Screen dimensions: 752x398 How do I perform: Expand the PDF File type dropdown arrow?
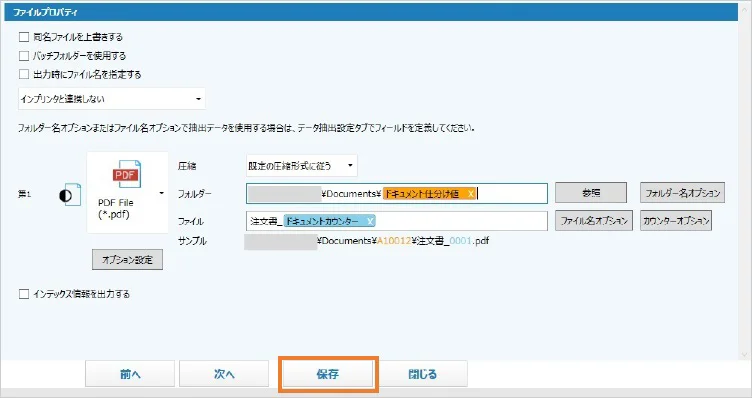tap(162, 193)
